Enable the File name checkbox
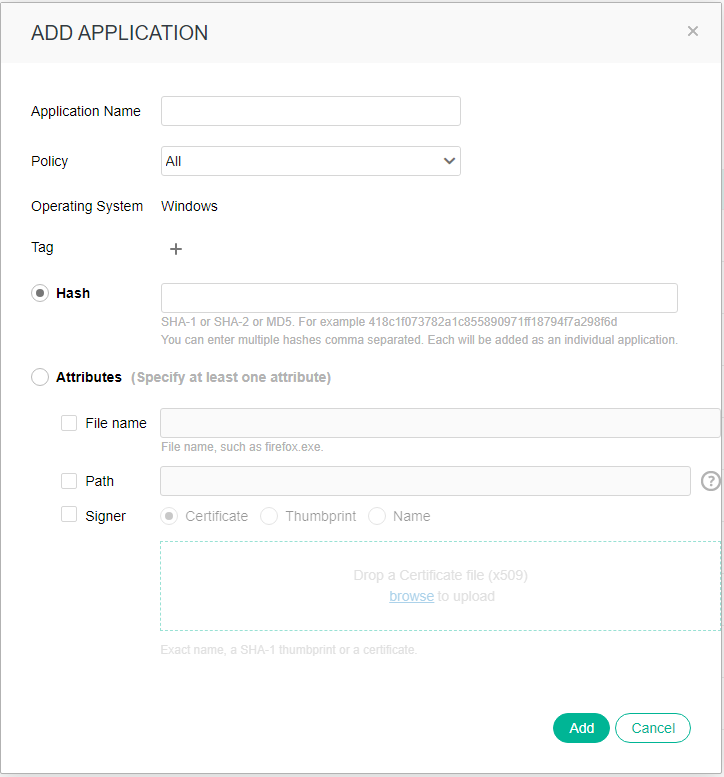 tap(69, 423)
